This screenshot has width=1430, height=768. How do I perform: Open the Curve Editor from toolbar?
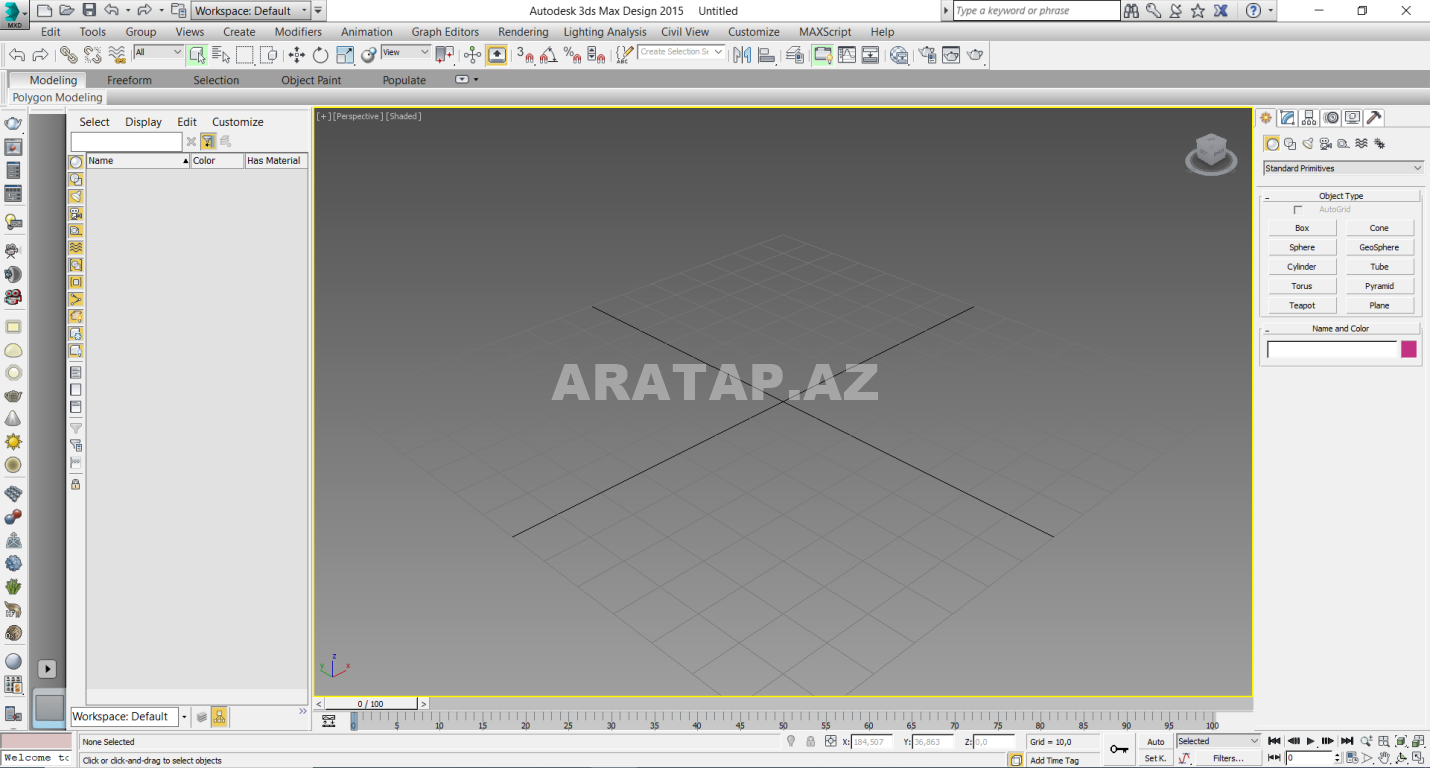coord(847,55)
